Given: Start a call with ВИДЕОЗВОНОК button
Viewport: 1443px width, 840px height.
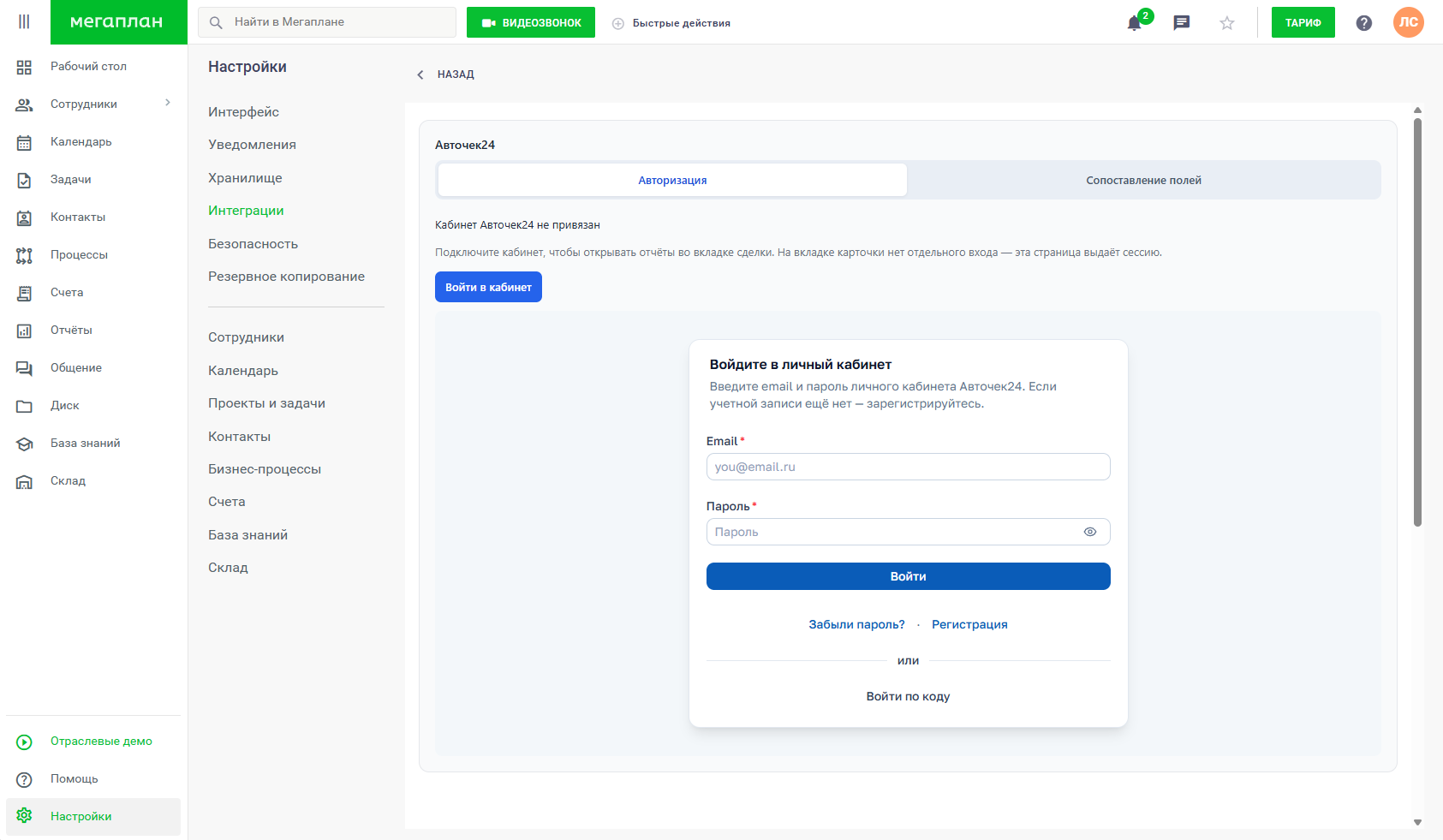Looking at the screenshot, I should click(x=531, y=22).
